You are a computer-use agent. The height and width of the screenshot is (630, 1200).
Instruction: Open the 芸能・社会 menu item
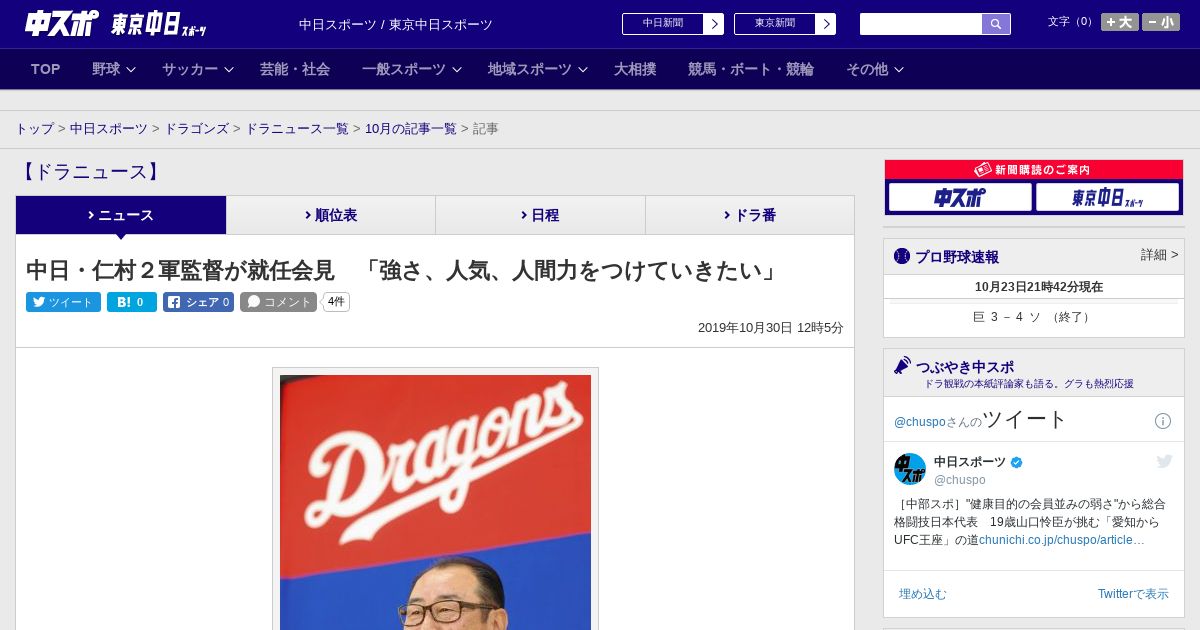tap(295, 69)
